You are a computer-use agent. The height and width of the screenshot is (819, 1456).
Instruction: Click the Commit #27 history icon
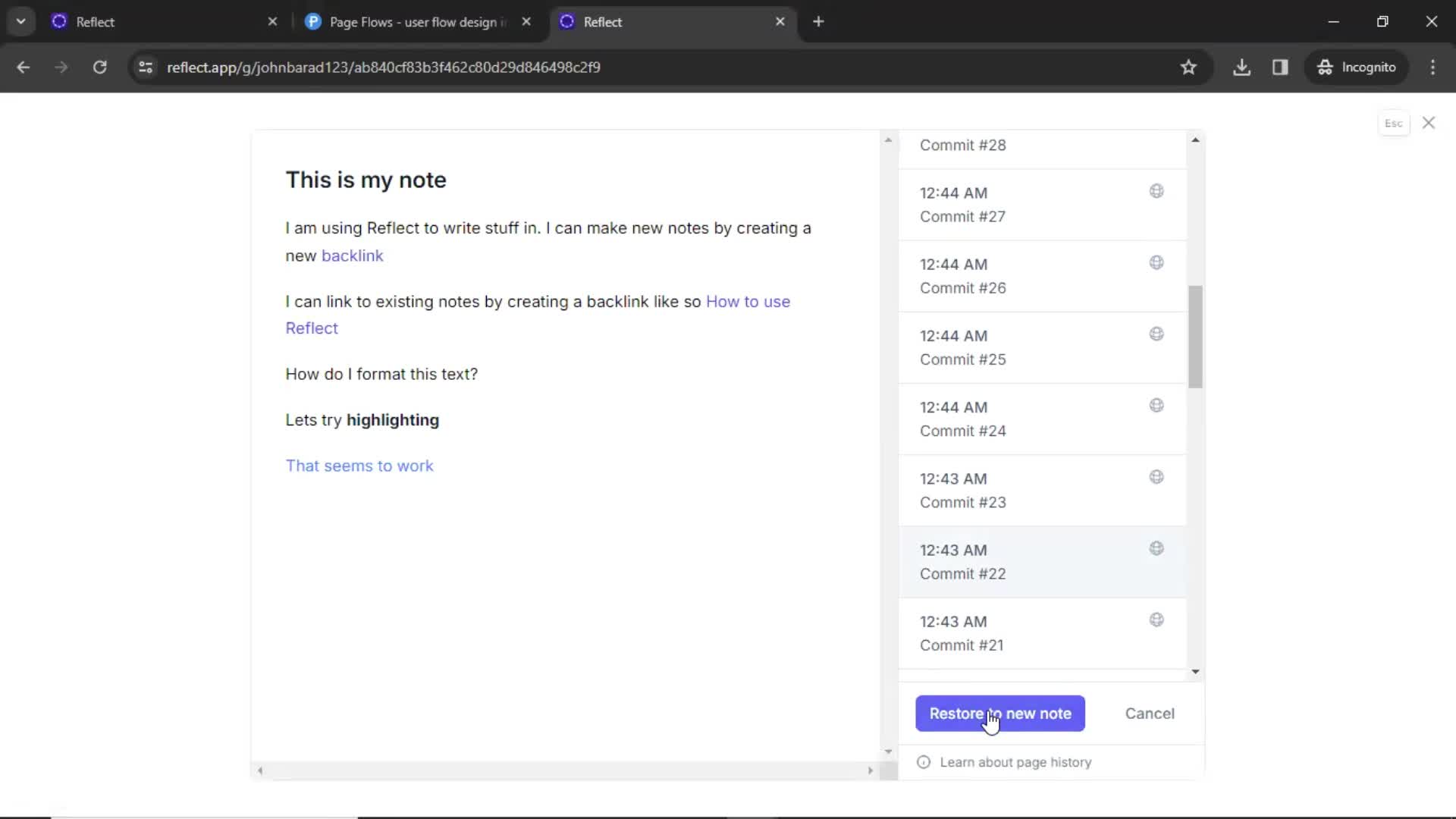pyautogui.click(x=1156, y=191)
